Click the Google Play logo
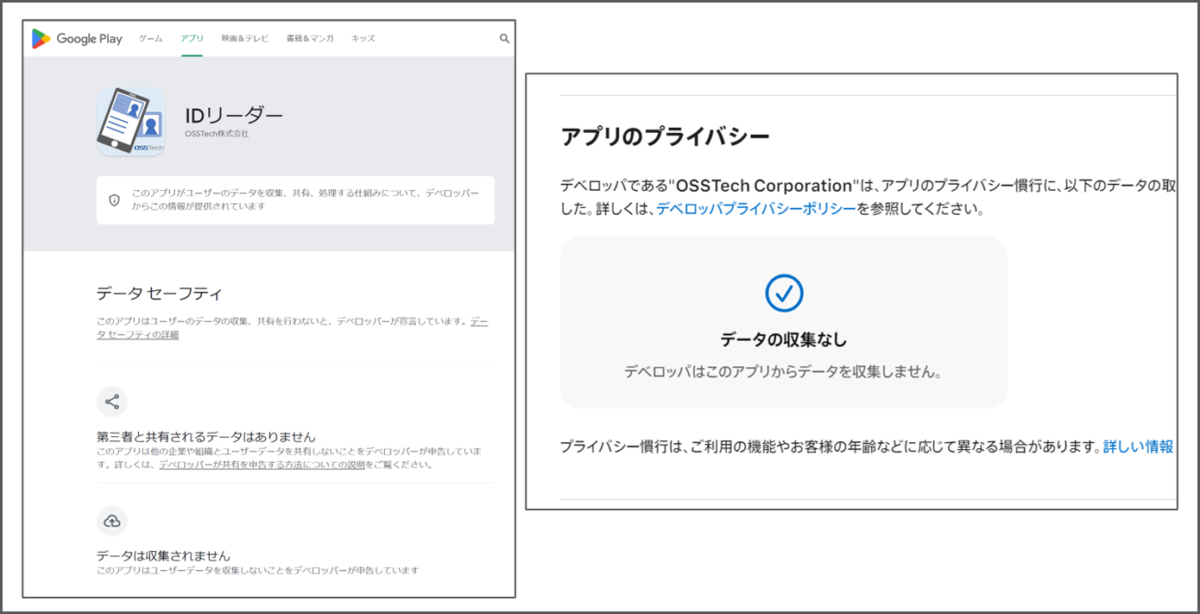 tap(77, 38)
